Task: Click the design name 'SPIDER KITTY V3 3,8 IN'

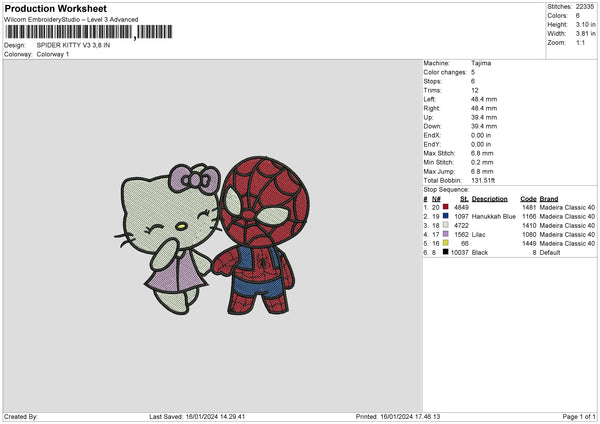Action: 73,45
